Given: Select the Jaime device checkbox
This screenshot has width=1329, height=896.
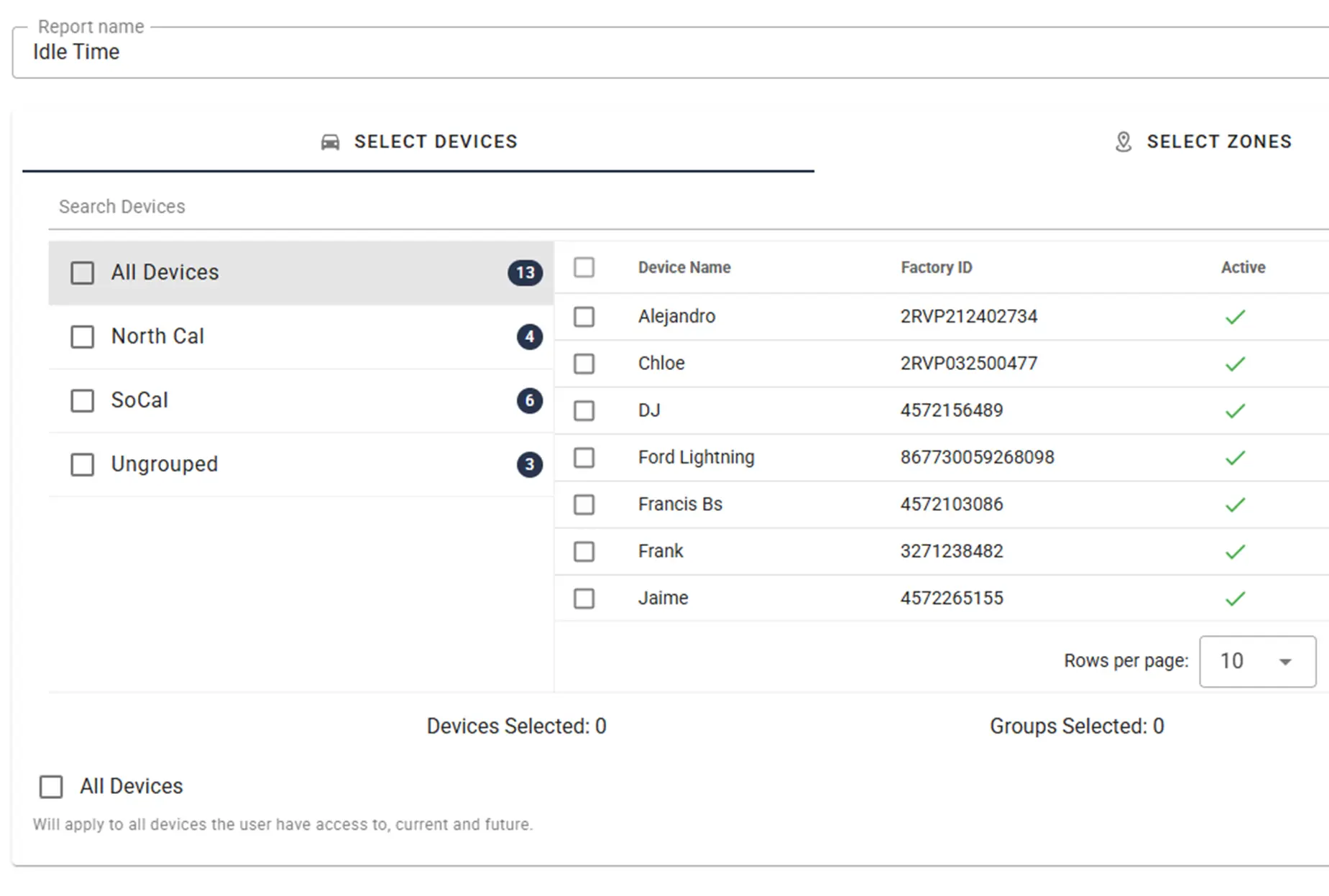Looking at the screenshot, I should [584, 599].
